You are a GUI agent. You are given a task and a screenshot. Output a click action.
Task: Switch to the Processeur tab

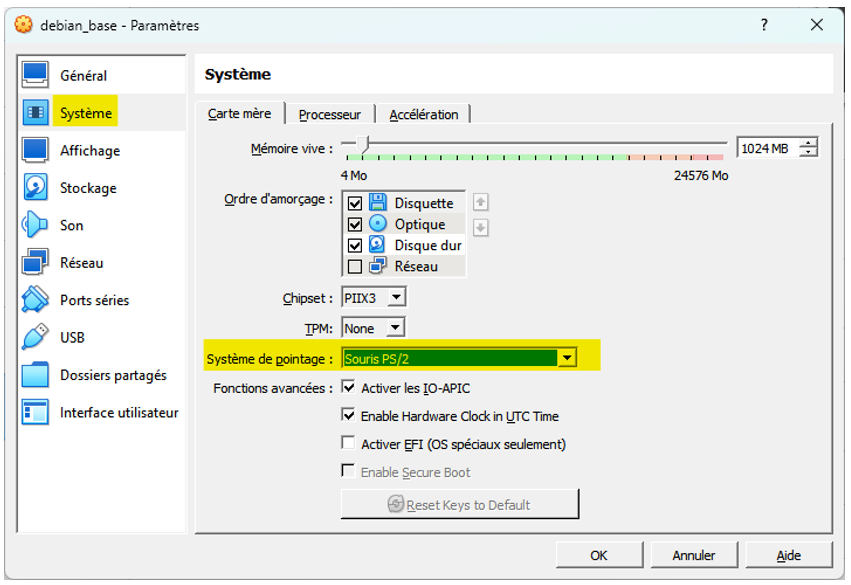[329, 115]
